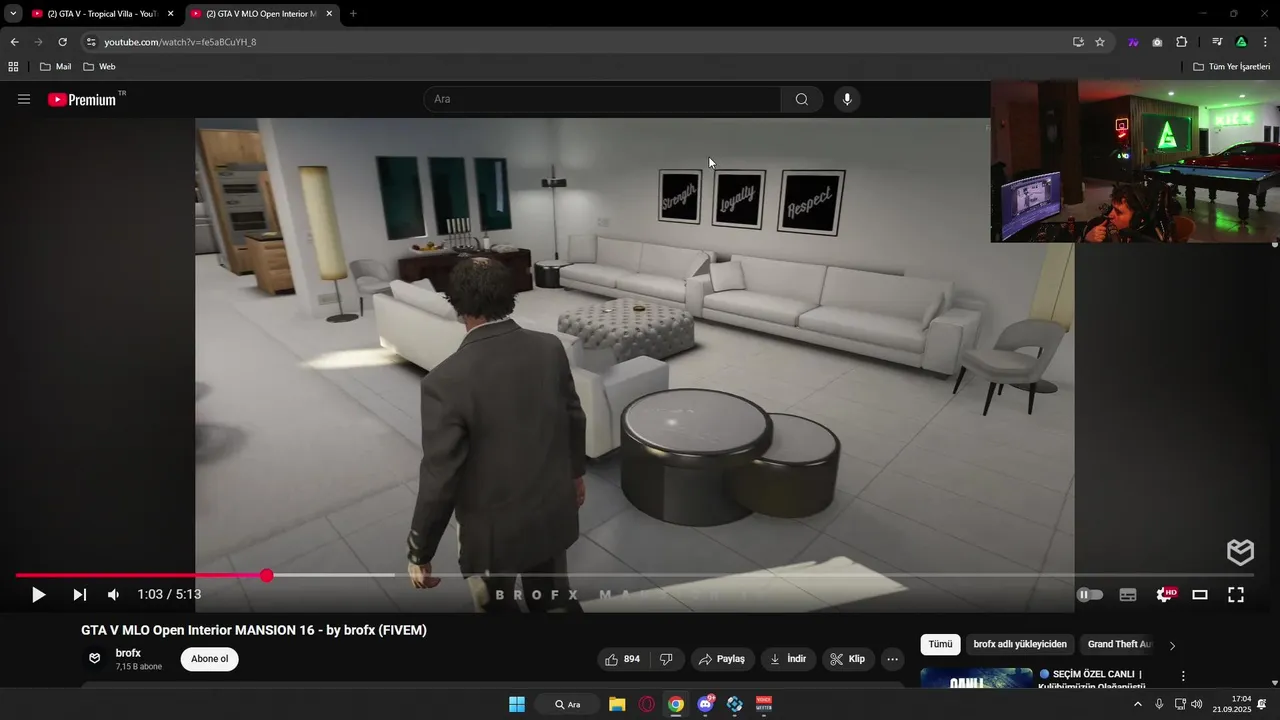The height and width of the screenshot is (720, 1280).
Task: Reload the page
Action: point(62,42)
